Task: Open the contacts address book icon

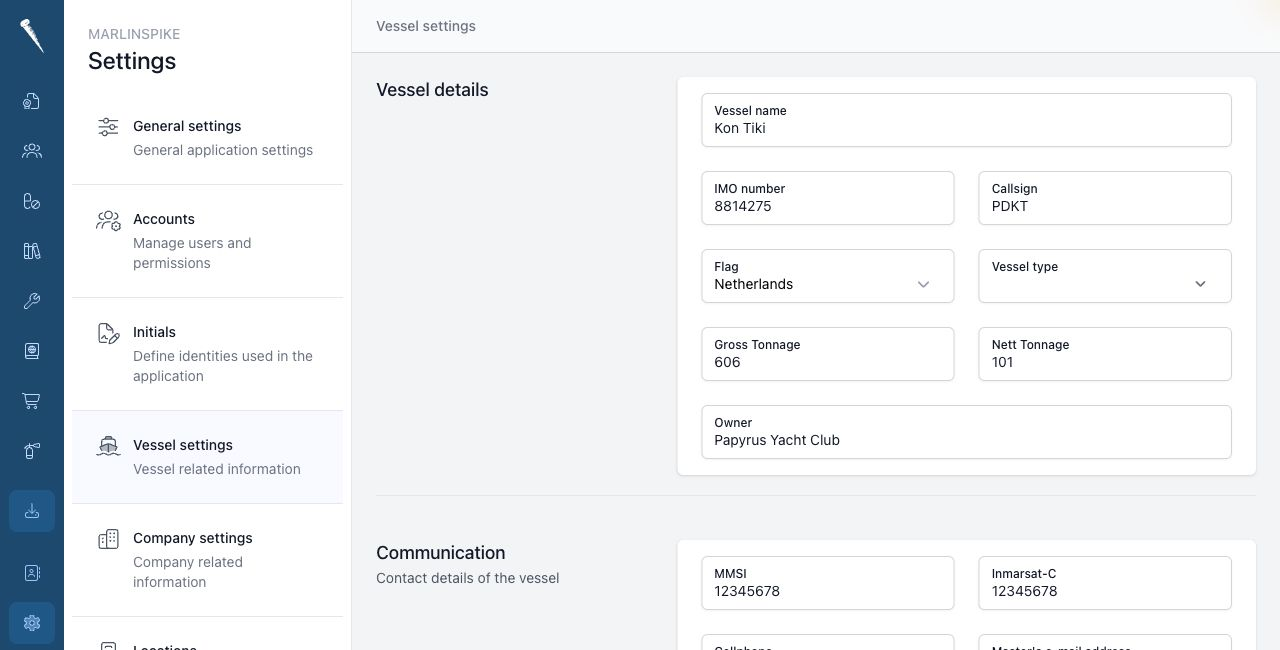Action: point(32,573)
